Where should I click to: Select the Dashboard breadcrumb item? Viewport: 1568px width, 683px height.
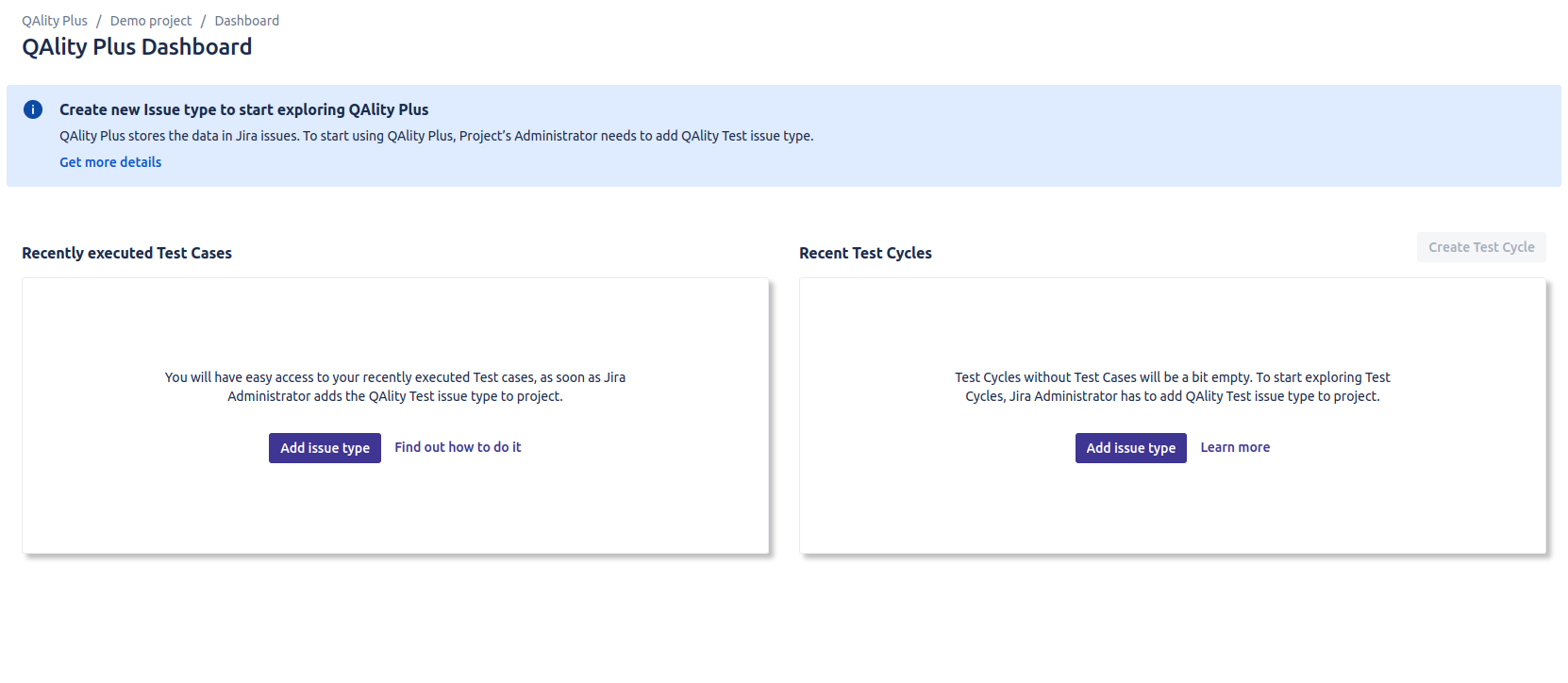pos(247,21)
